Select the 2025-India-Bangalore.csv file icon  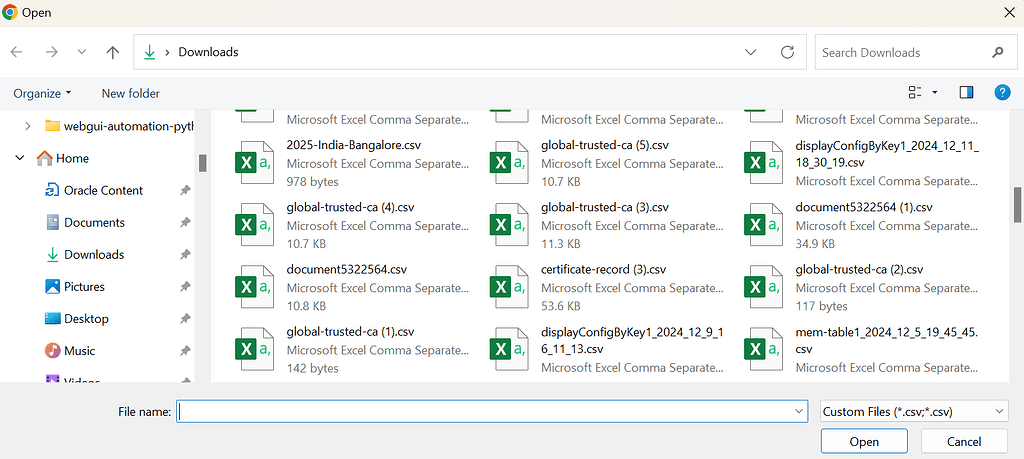tap(252, 163)
